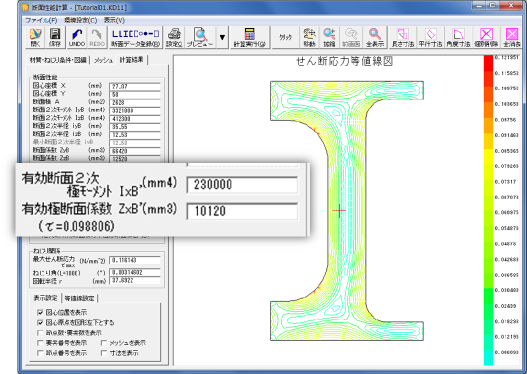Click the 開く (Open) toolbar icon
Viewport: 527px width, 374px height.
pos(35,37)
